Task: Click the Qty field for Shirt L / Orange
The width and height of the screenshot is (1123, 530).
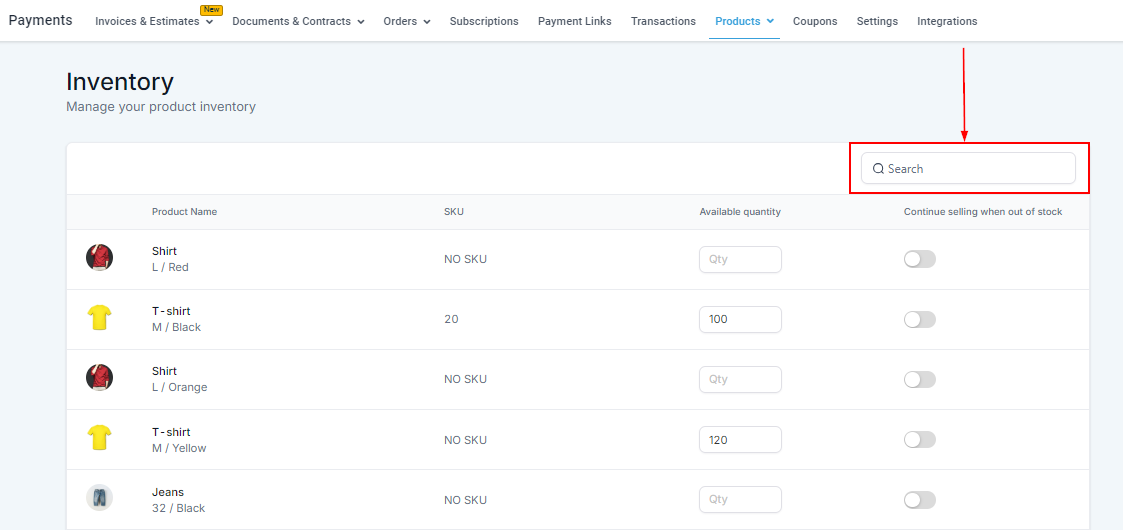Action: [x=740, y=380]
